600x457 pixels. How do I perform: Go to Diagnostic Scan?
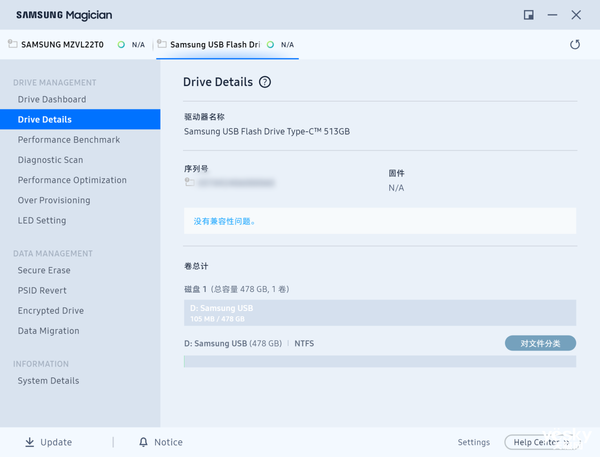click(50, 160)
